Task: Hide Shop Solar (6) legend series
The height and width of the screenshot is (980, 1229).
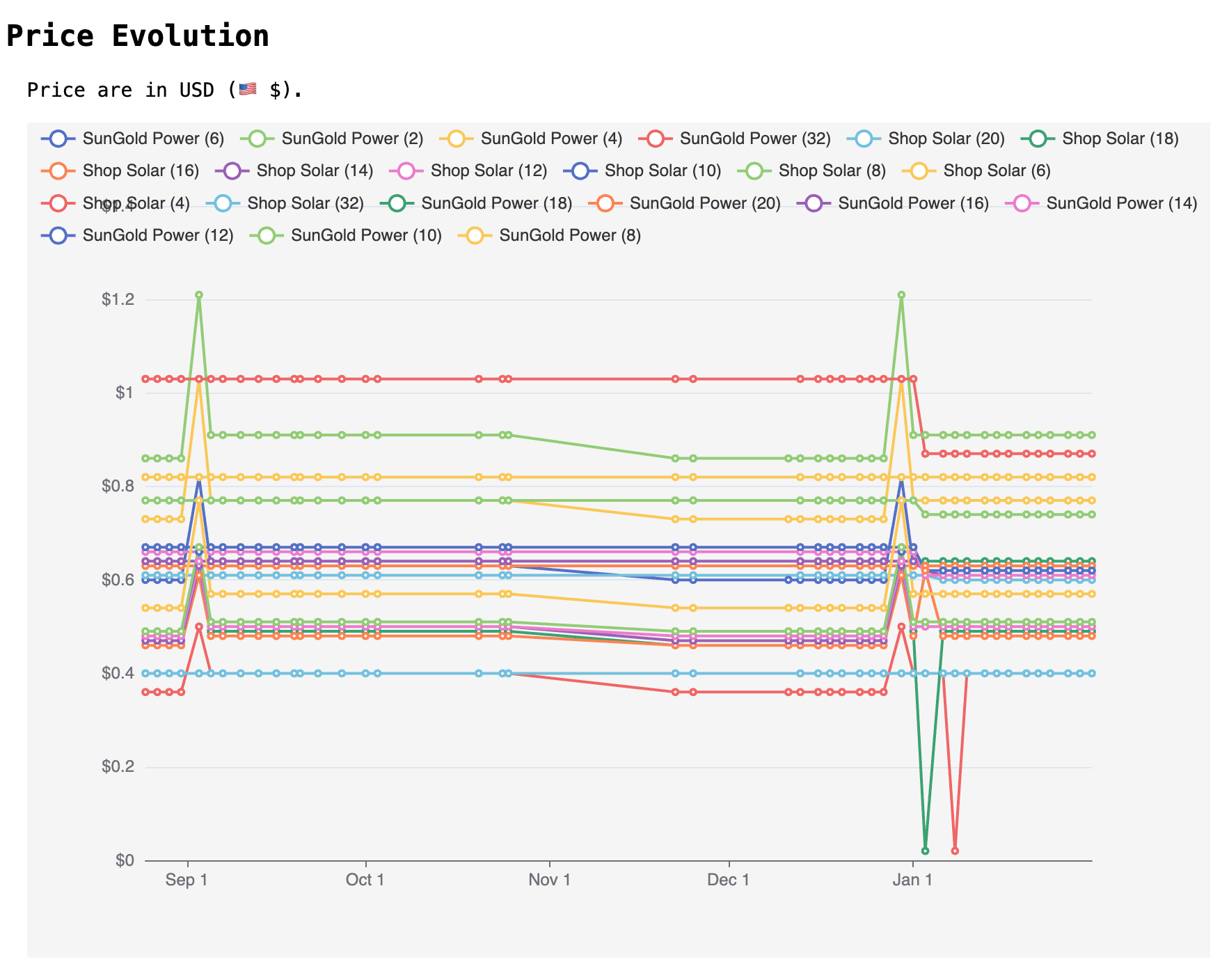Action: (976, 171)
